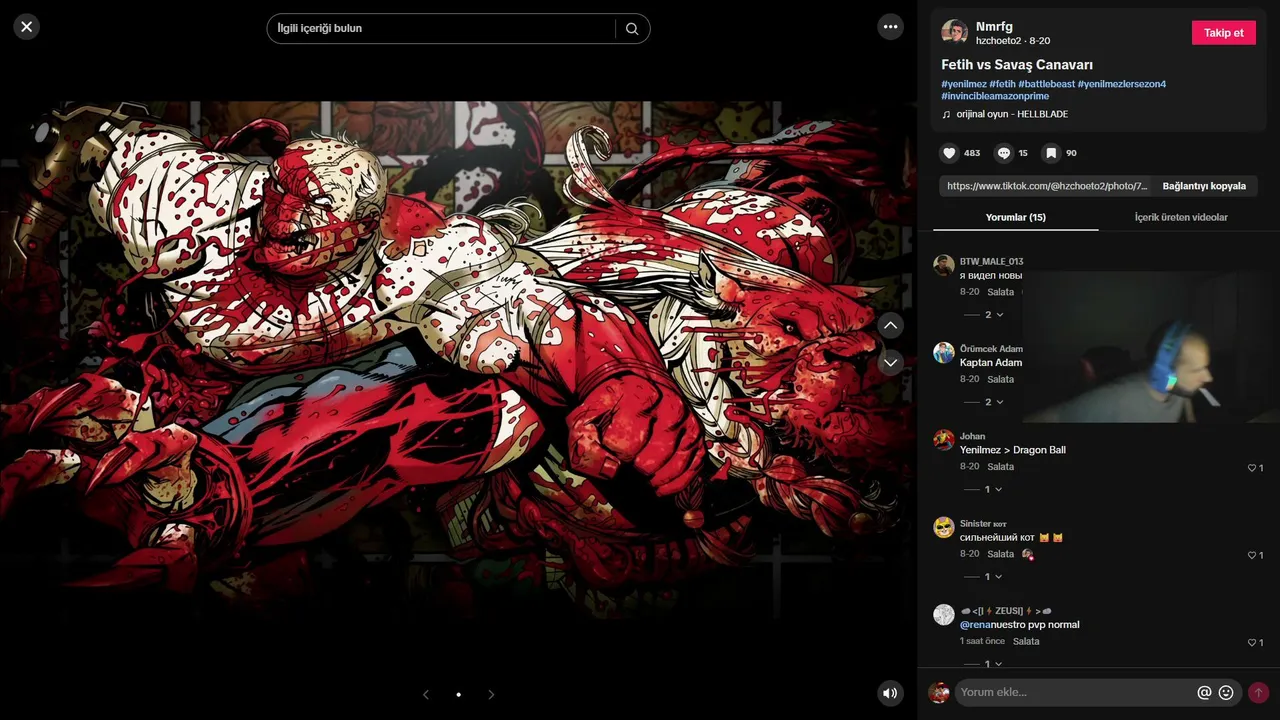The height and width of the screenshot is (720, 1280).
Task: Click the TikTok post URL text
Action: [x=1047, y=186]
